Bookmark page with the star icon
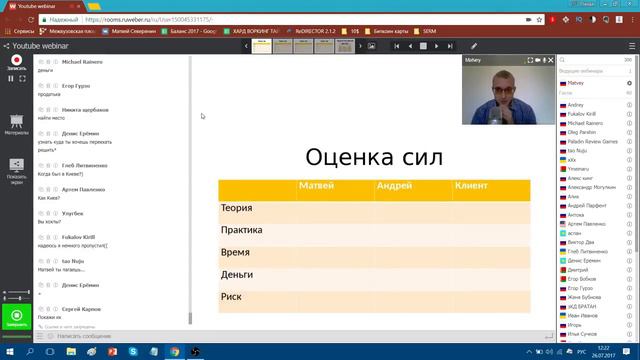 (539, 20)
